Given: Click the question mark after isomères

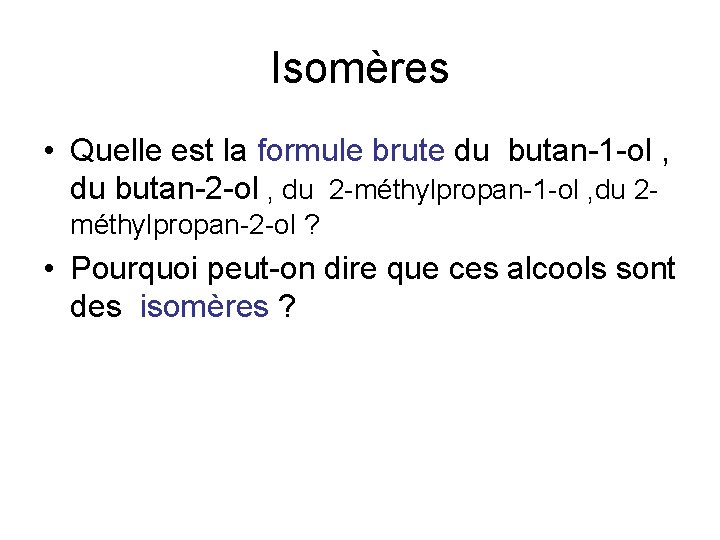Looking at the screenshot, I should coord(287,306).
